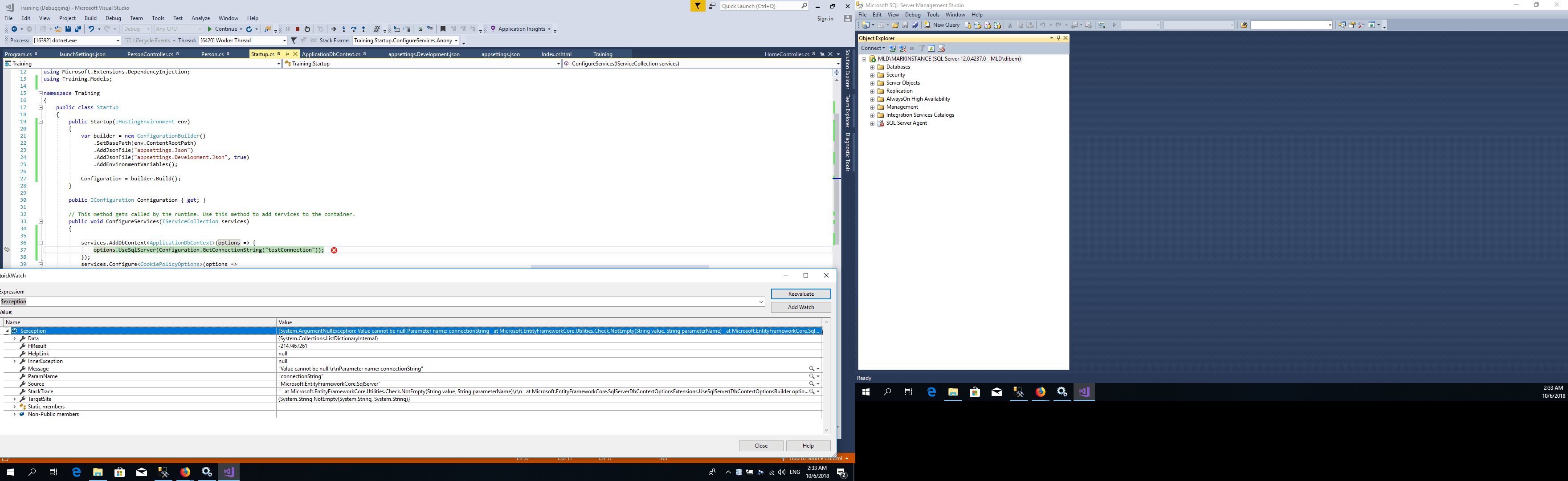Click the red error icon on line 37

click(334, 250)
